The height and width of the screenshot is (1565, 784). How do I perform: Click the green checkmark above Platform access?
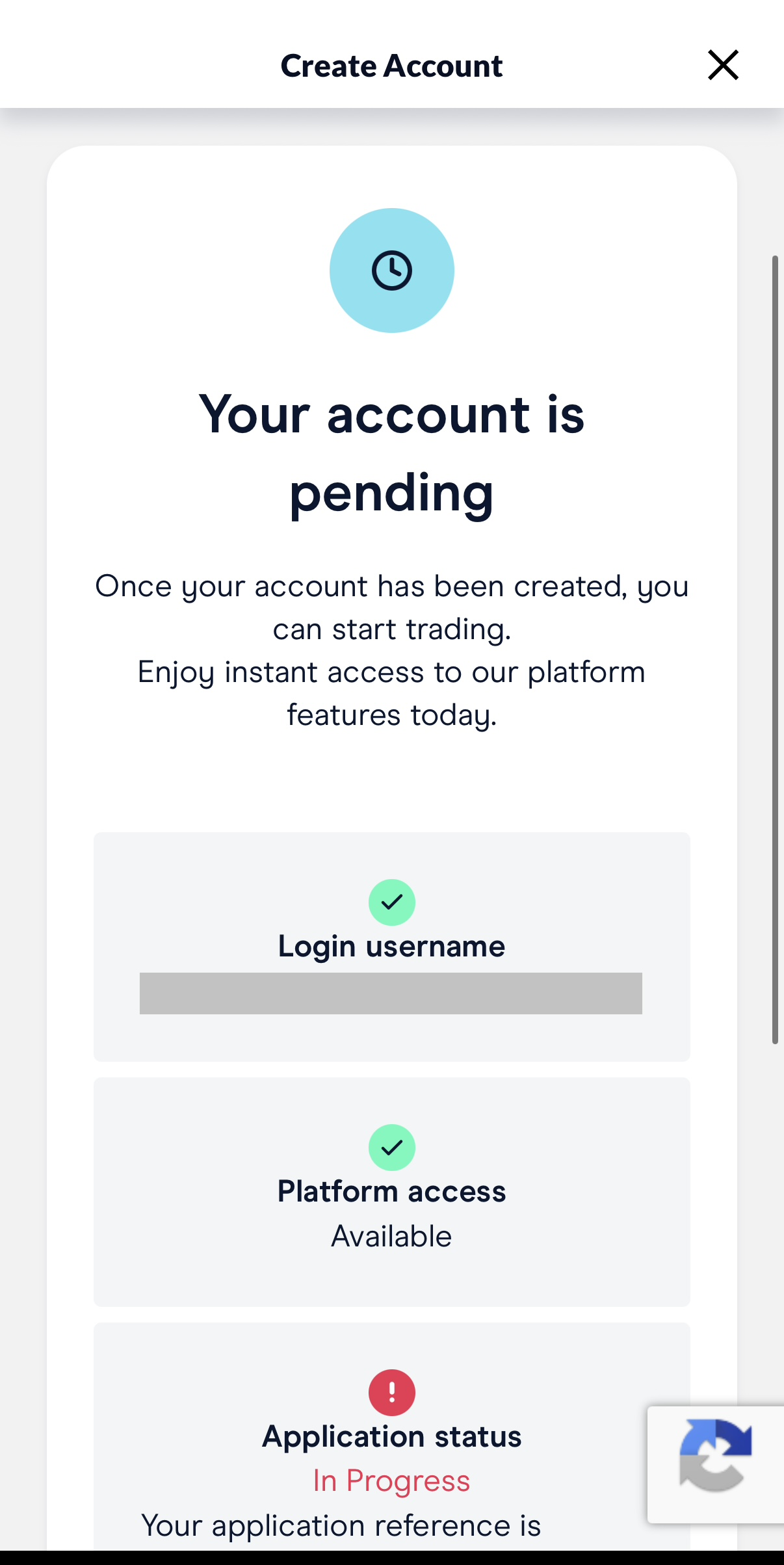(x=391, y=1147)
